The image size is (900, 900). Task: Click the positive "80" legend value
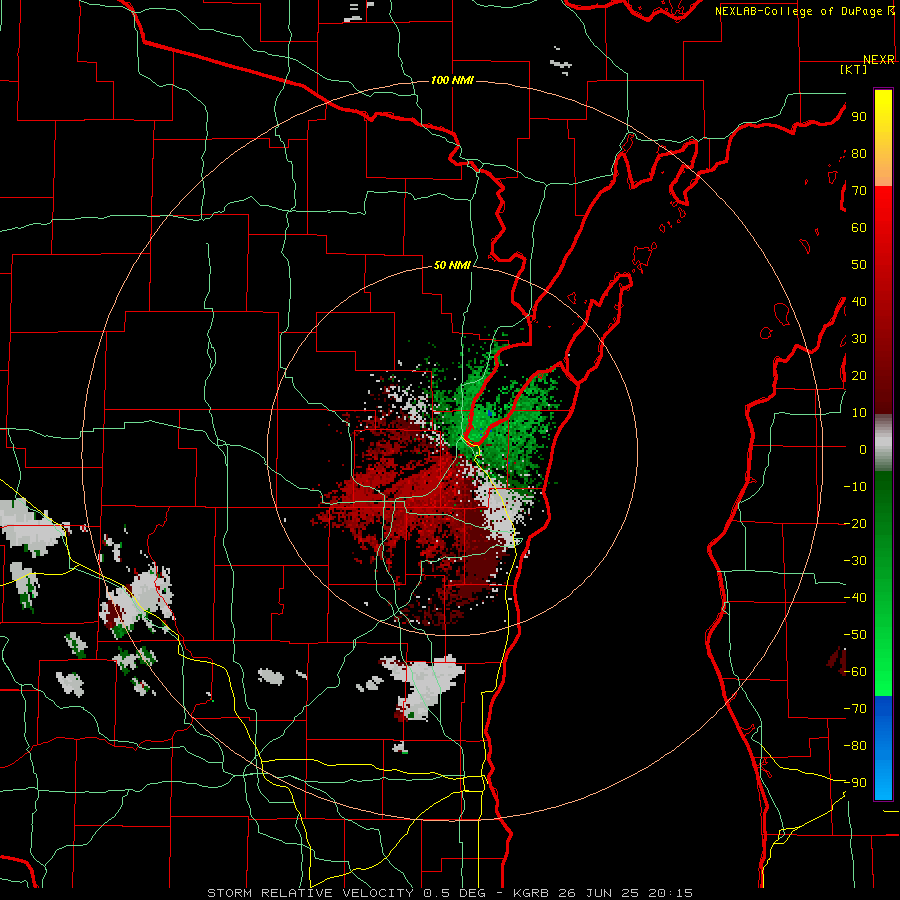point(859,153)
